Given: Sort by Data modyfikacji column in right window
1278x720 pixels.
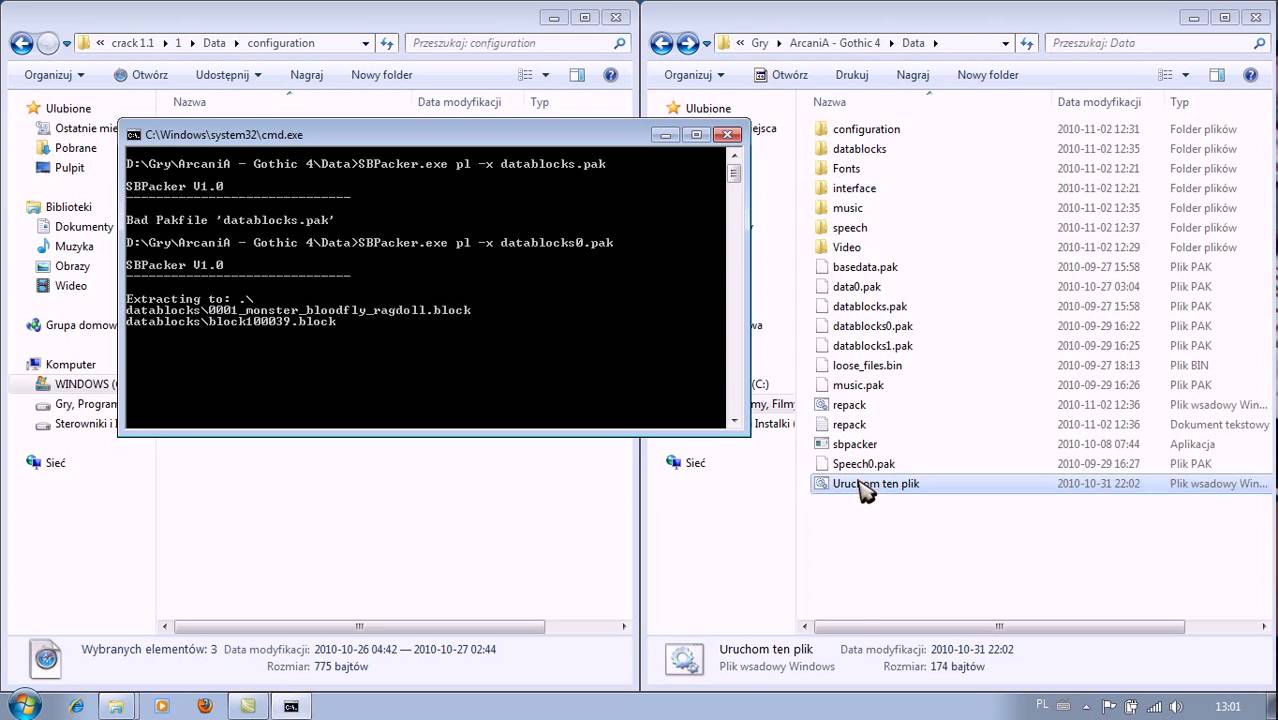Looking at the screenshot, I should pyautogui.click(x=1098, y=102).
